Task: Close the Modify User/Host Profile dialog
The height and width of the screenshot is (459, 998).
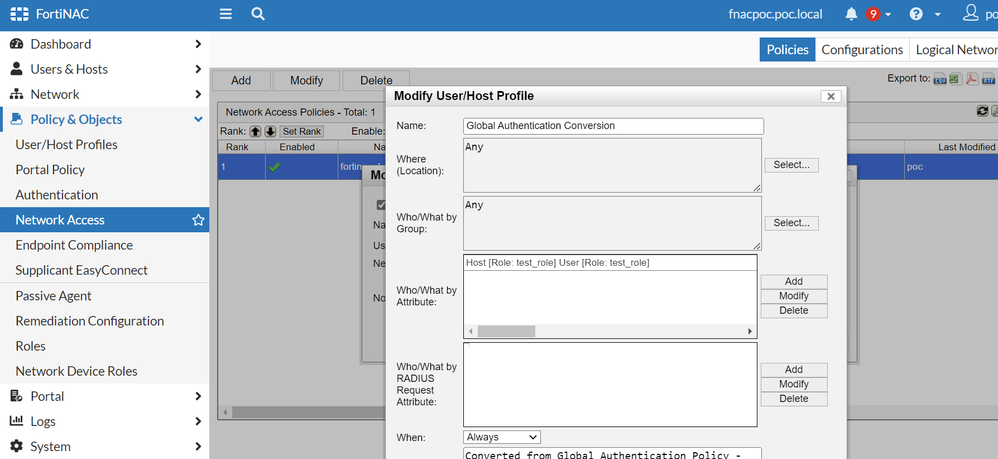Action: coord(831,97)
